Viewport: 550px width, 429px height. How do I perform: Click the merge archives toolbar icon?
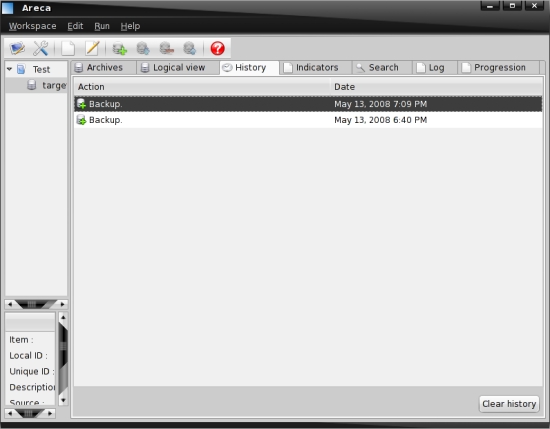(x=143, y=48)
